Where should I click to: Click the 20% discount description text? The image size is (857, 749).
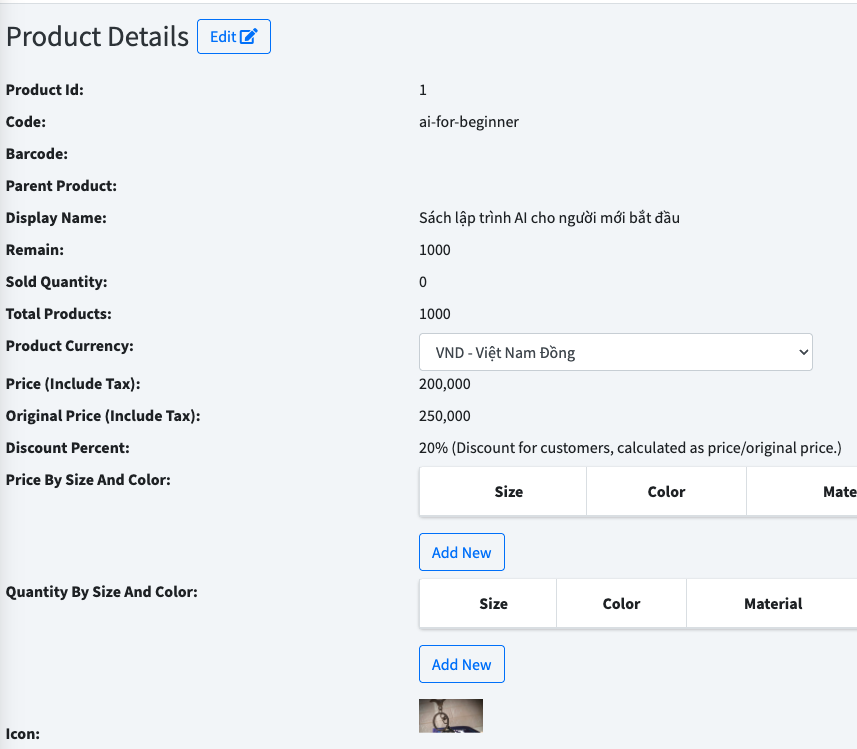[x=630, y=448]
